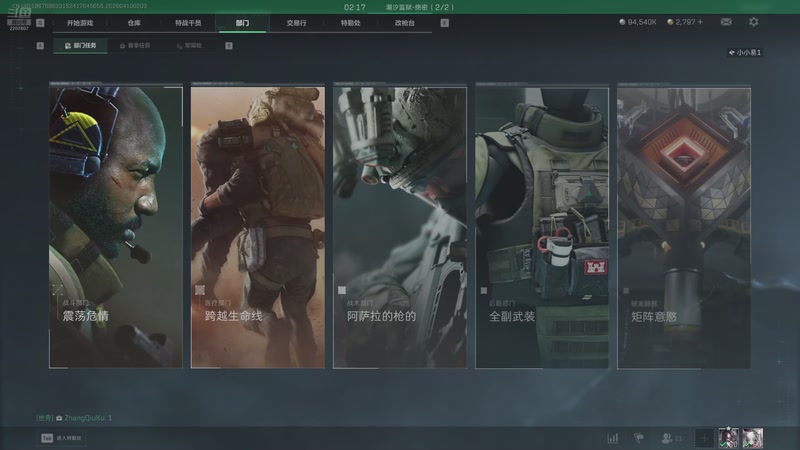The image size is (800, 450).
Task: Add currency with the plus after 2,797
Action: [x=700, y=22]
